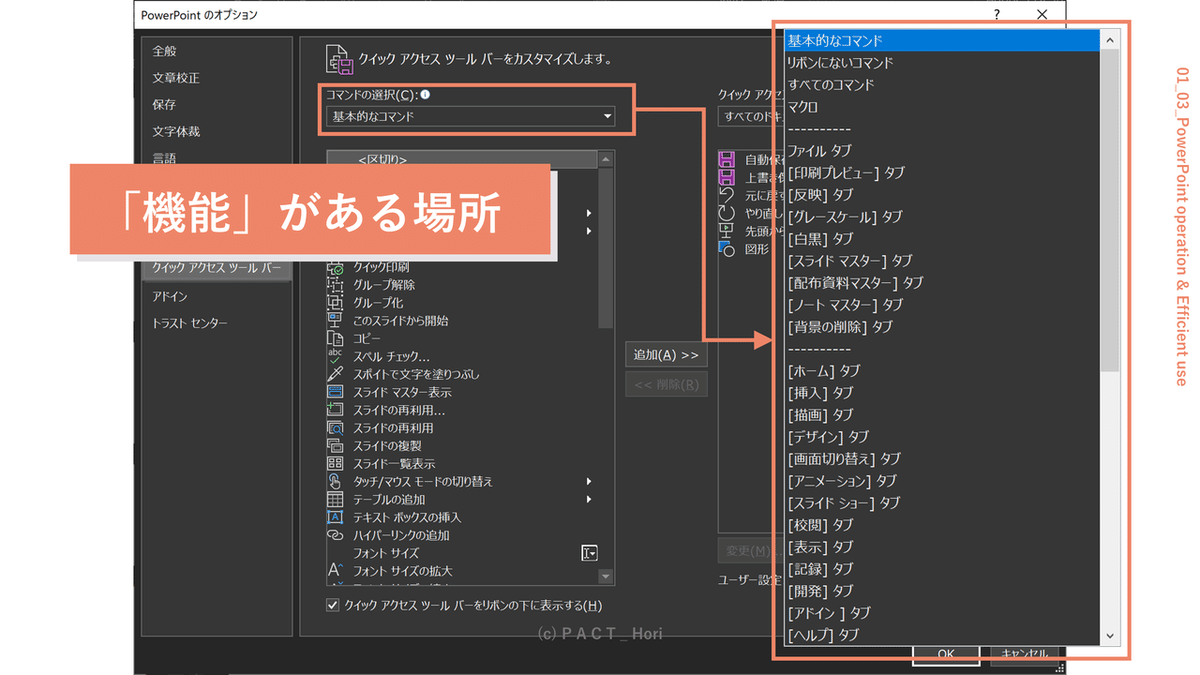Click the dropdown list scroll-up arrow
The image size is (1200, 675).
(x=1110, y=40)
